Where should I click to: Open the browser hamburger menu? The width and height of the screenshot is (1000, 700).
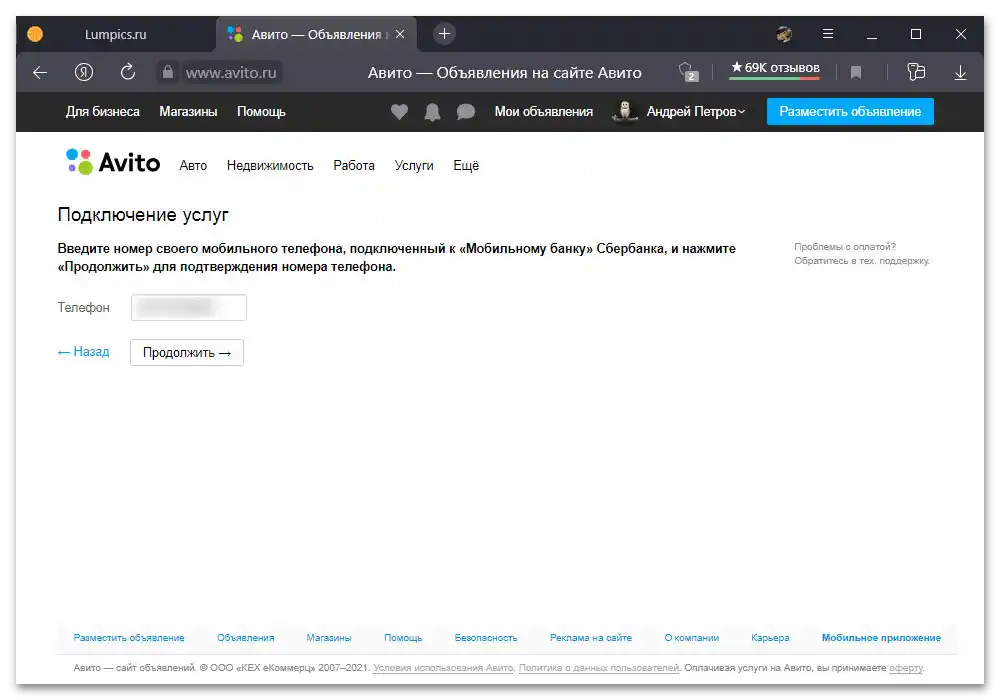[828, 34]
